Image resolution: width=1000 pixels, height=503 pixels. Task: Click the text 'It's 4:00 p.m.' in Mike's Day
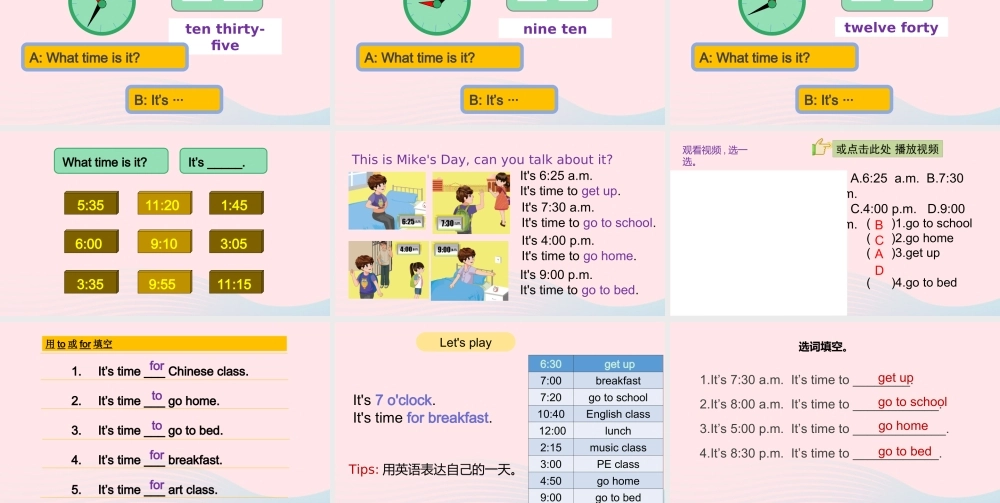558,240
